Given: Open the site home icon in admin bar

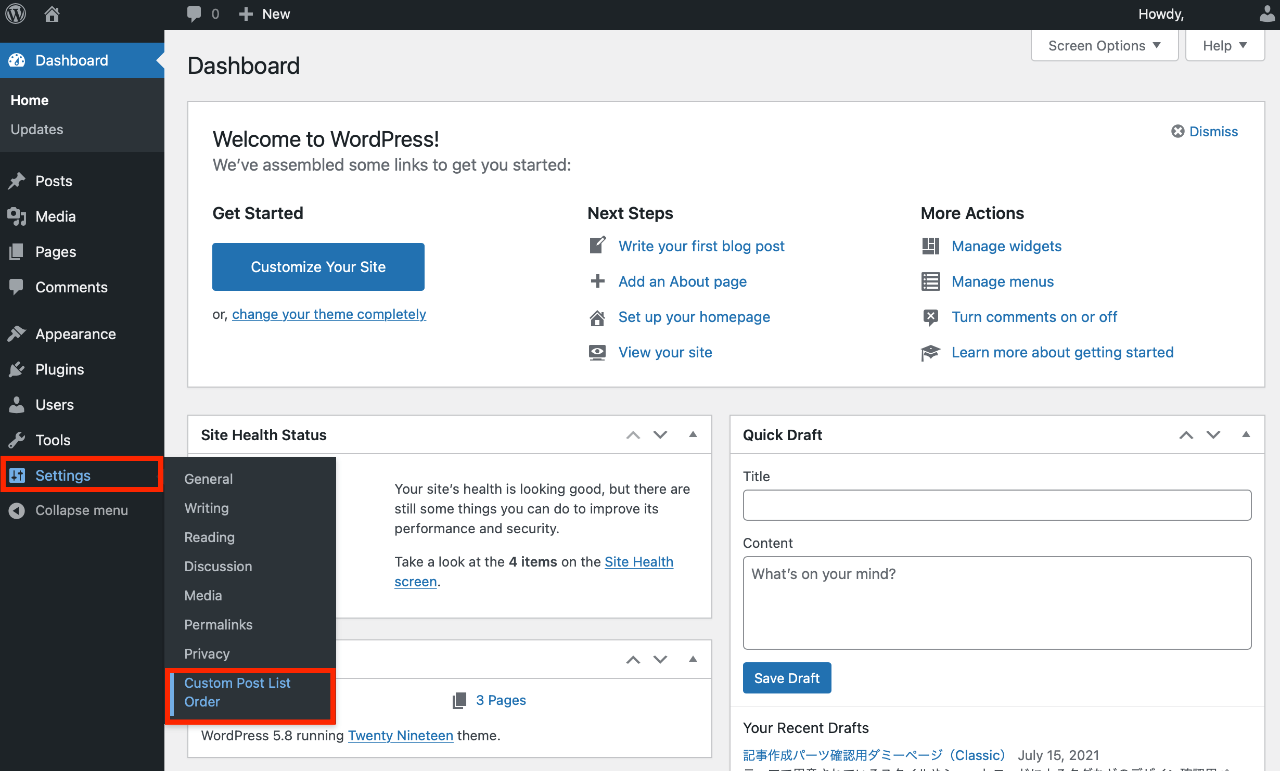Looking at the screenshot, I should click(52, 14).
